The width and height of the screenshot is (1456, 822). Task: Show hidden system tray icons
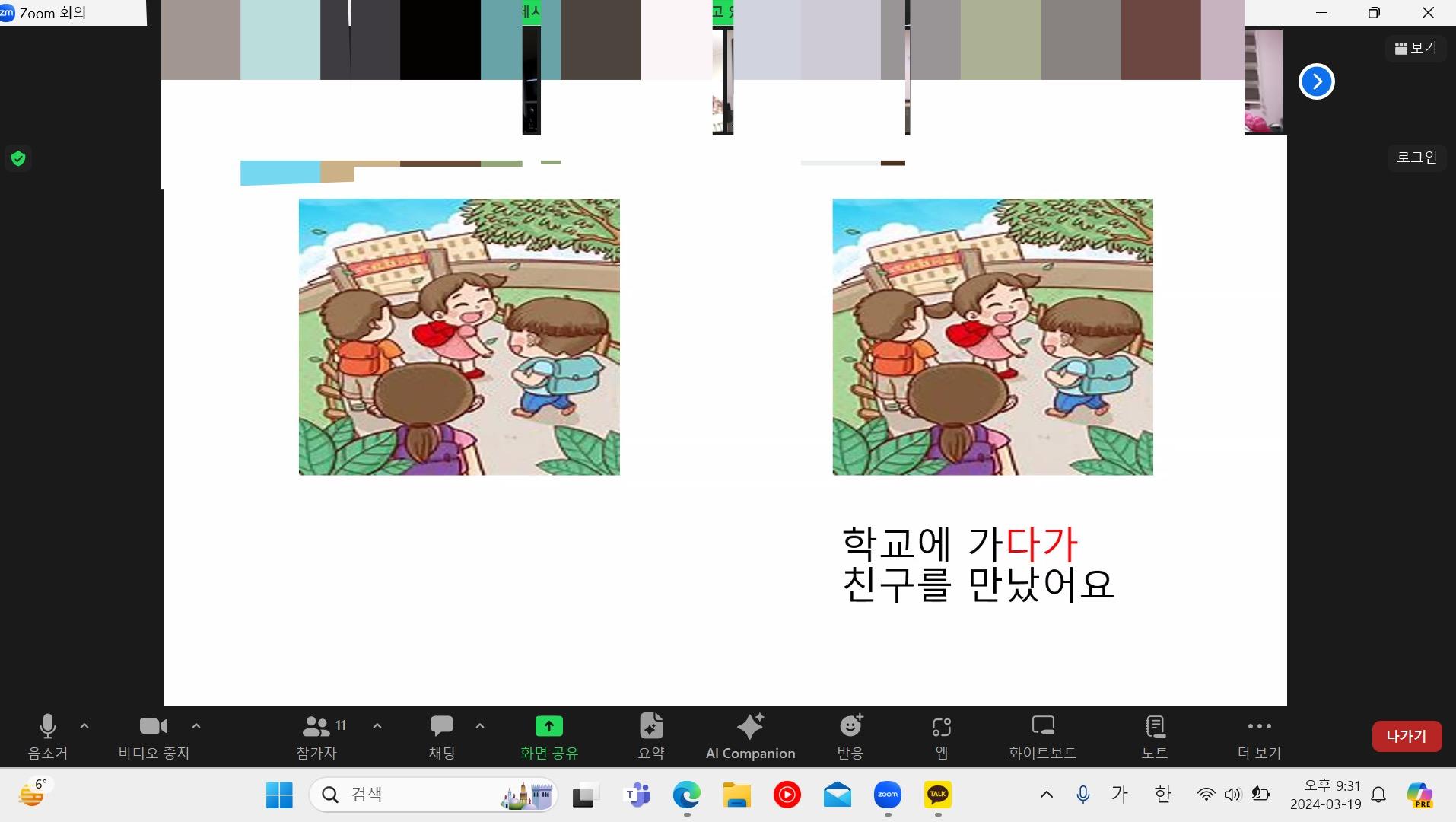click(x=1047, y=795)
